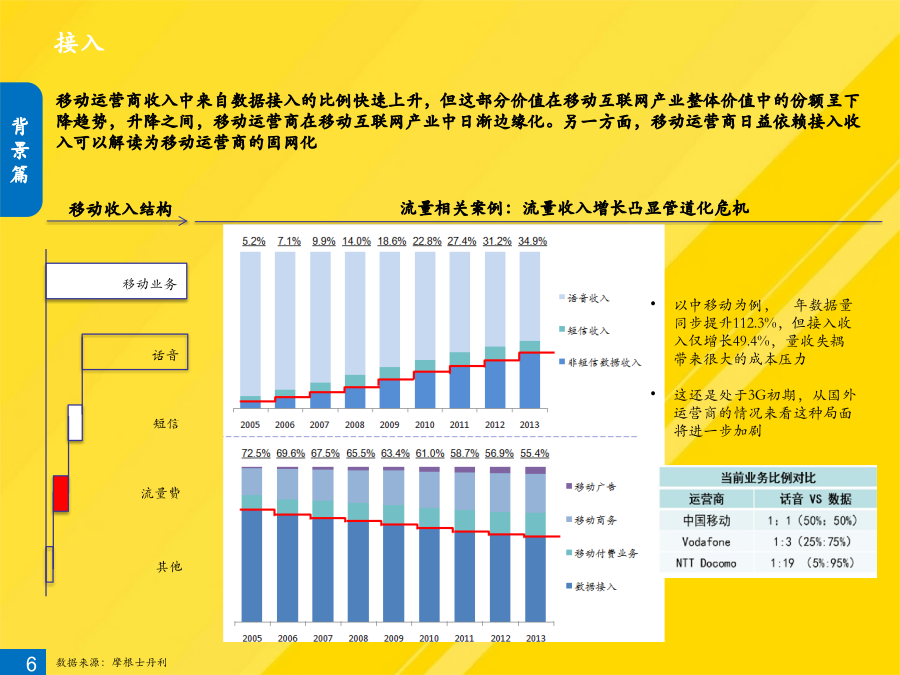
Task: Click the 7.1% data label
Action: tap(289, 241)
